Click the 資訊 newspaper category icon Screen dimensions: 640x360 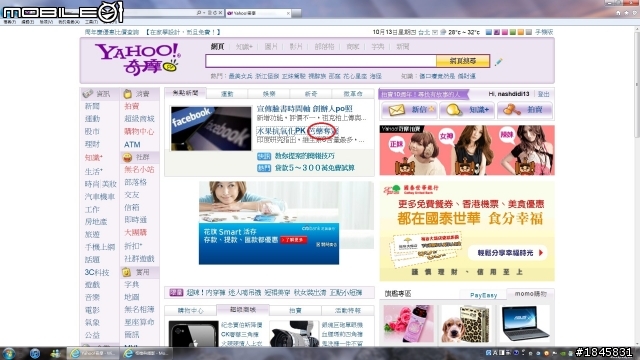point(88,94)
